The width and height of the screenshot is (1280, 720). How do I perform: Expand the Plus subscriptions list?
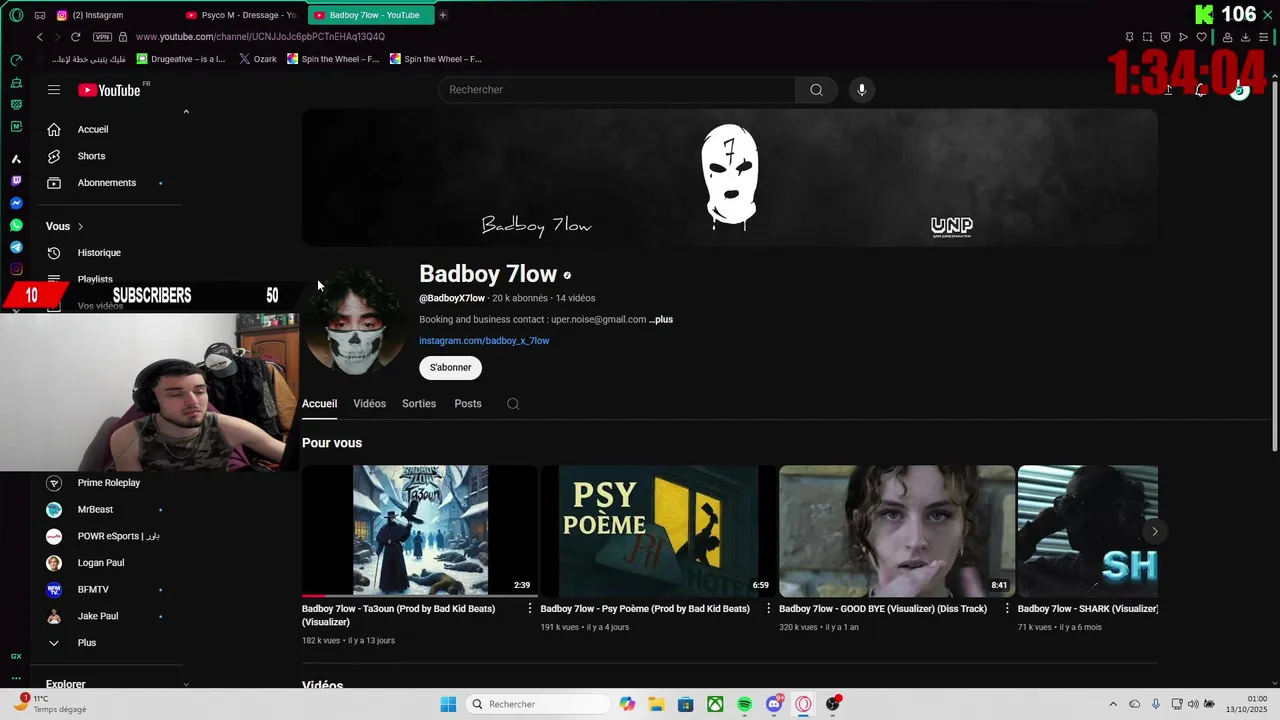point(87,643)
